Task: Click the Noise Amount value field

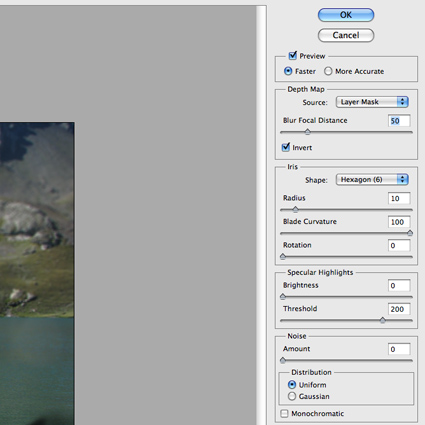Action: point(399,349)
